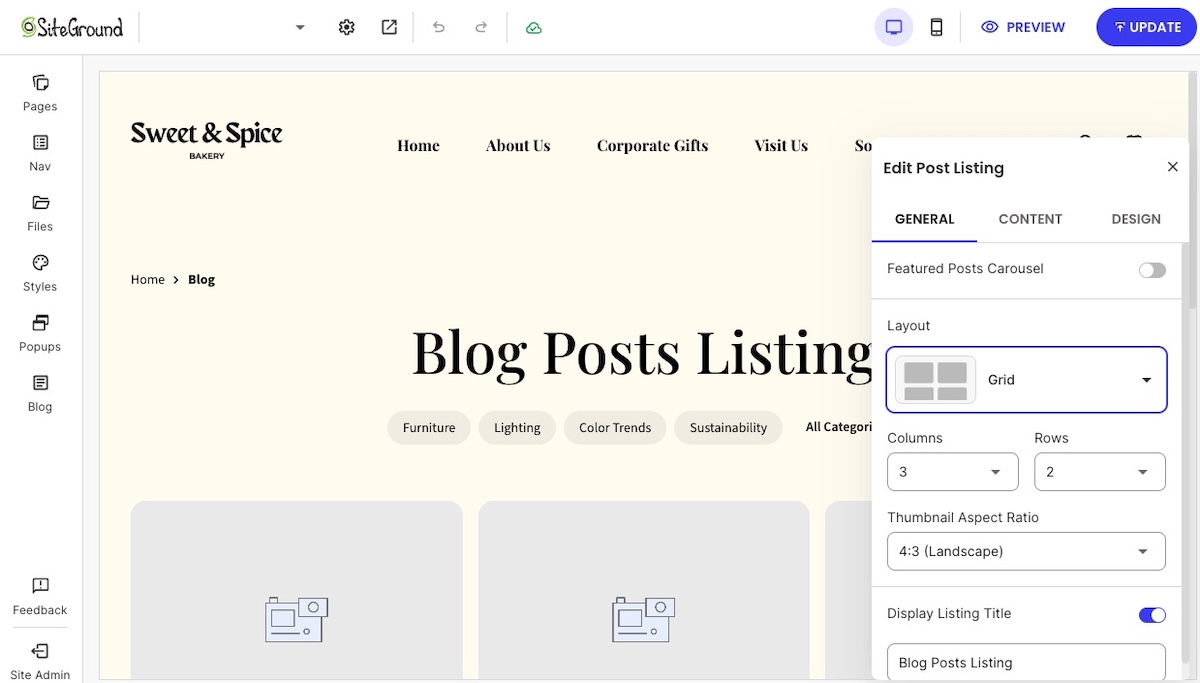
Task: Click the All Categories filter text
Action: (839, 427)
